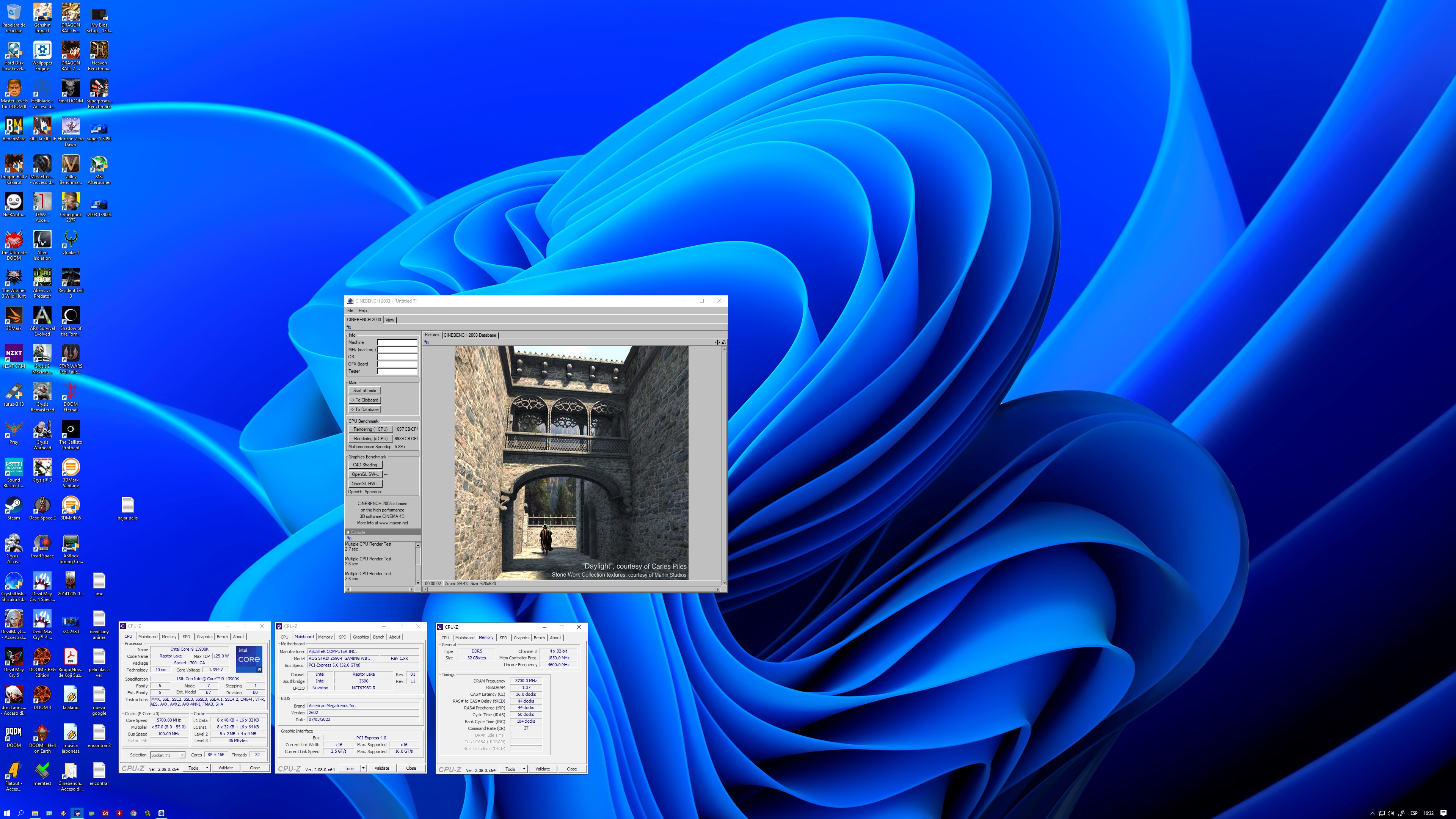Open Graphics tab in right CPU-Z window
This screenshot has height=819, width=1456.
[x=522, y=638]
